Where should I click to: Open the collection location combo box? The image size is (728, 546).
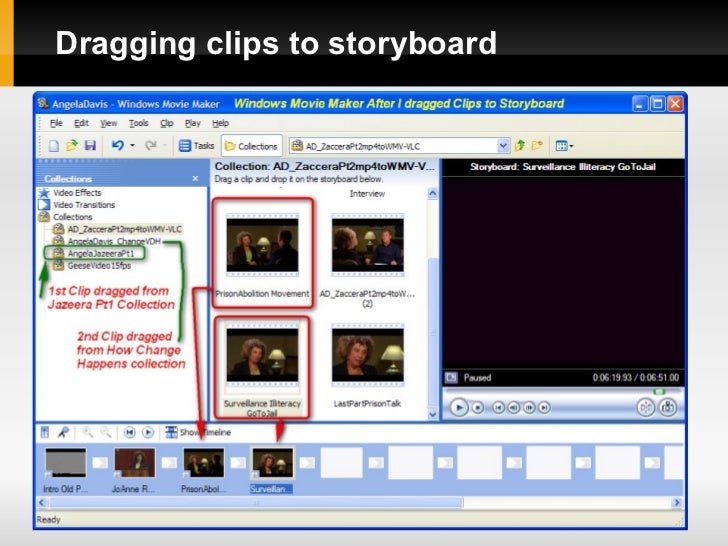(x=399, y=146)
